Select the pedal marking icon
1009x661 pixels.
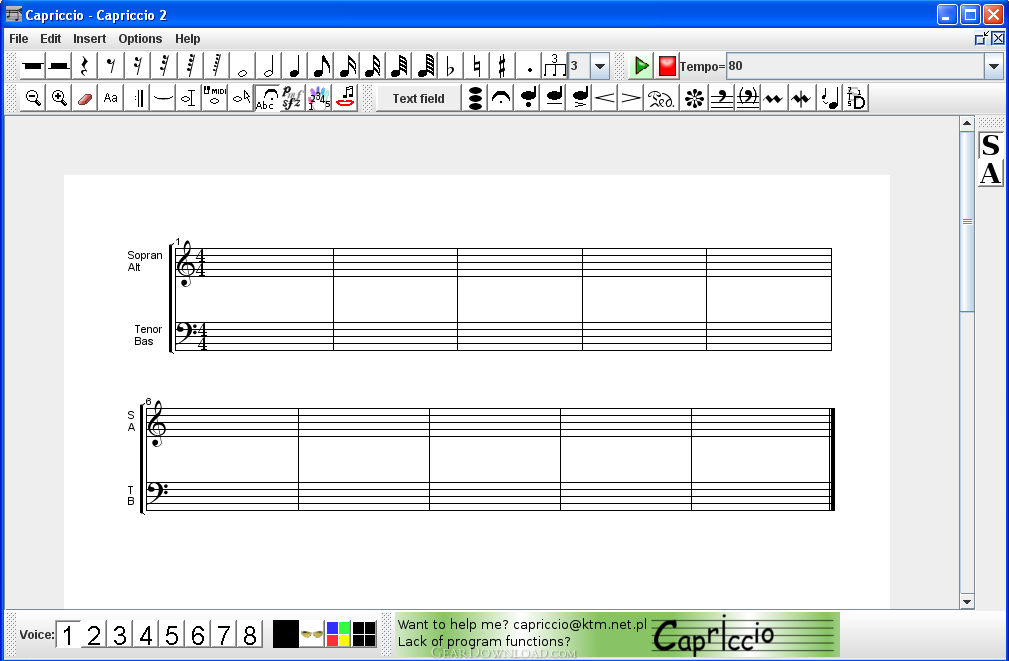point(661,98)
